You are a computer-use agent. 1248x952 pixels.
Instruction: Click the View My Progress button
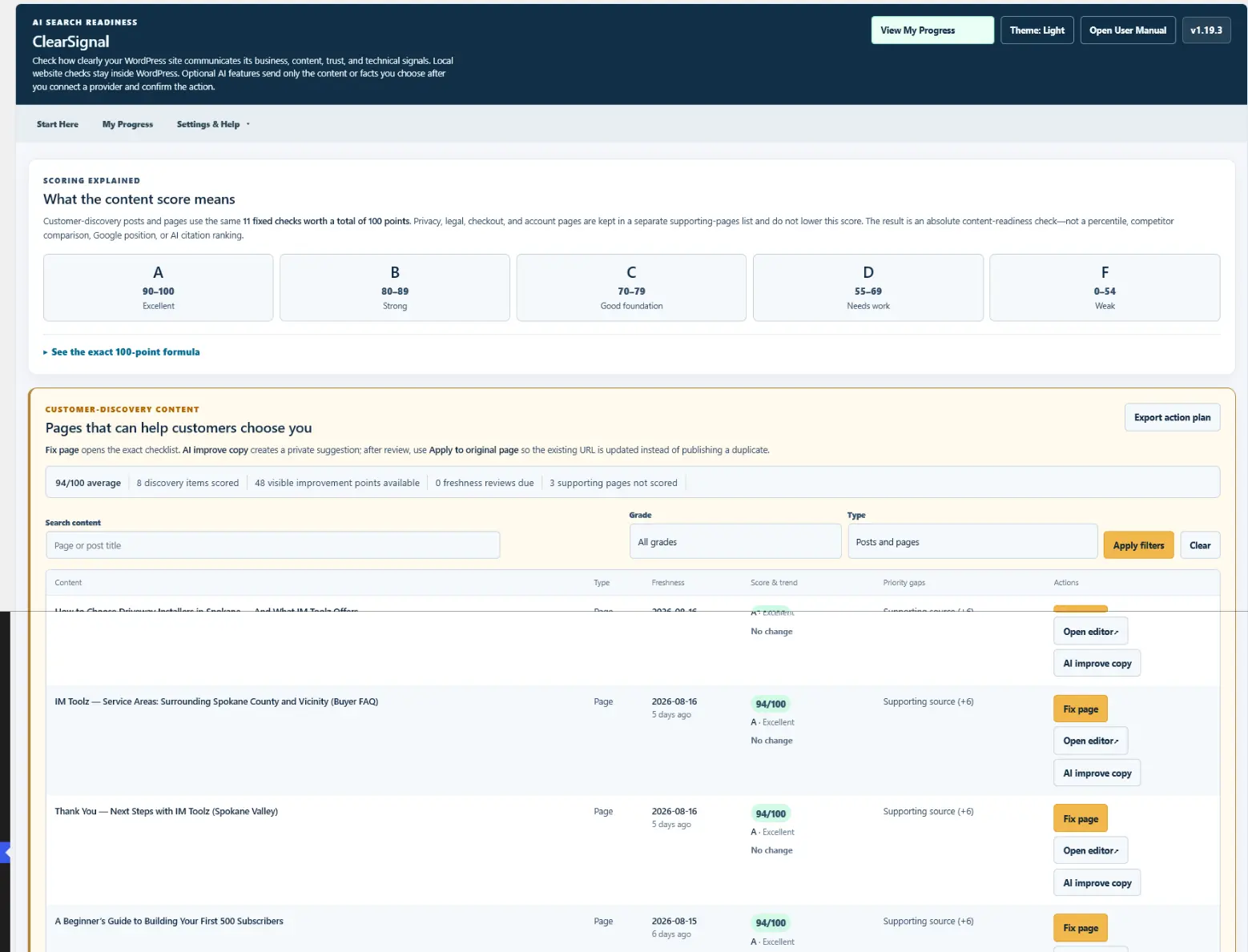pyautogui.click(x=932, y=30)
